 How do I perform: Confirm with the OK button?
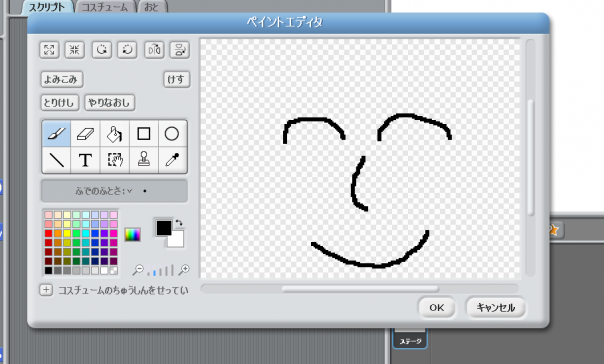coord(436,307)
